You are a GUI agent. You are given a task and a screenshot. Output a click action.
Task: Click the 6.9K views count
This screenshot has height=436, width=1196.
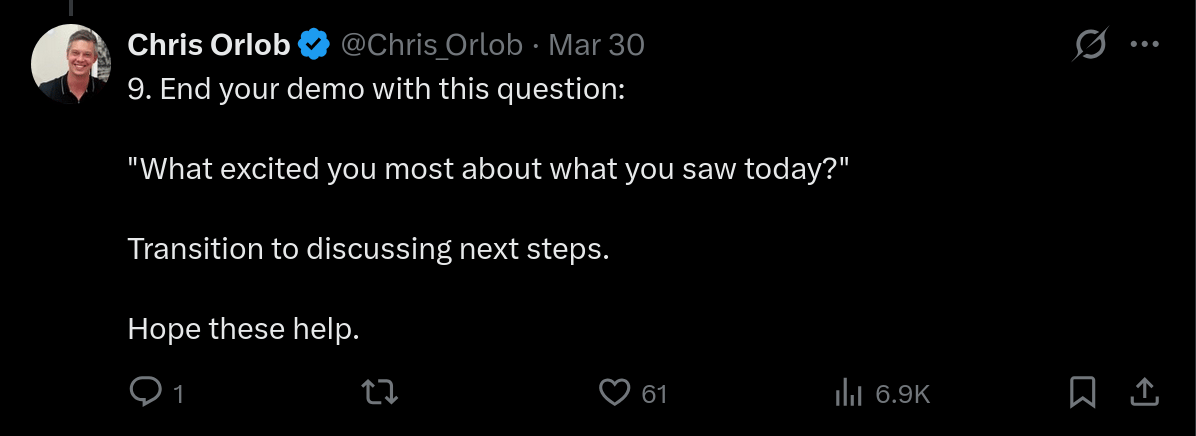(902, 394)
